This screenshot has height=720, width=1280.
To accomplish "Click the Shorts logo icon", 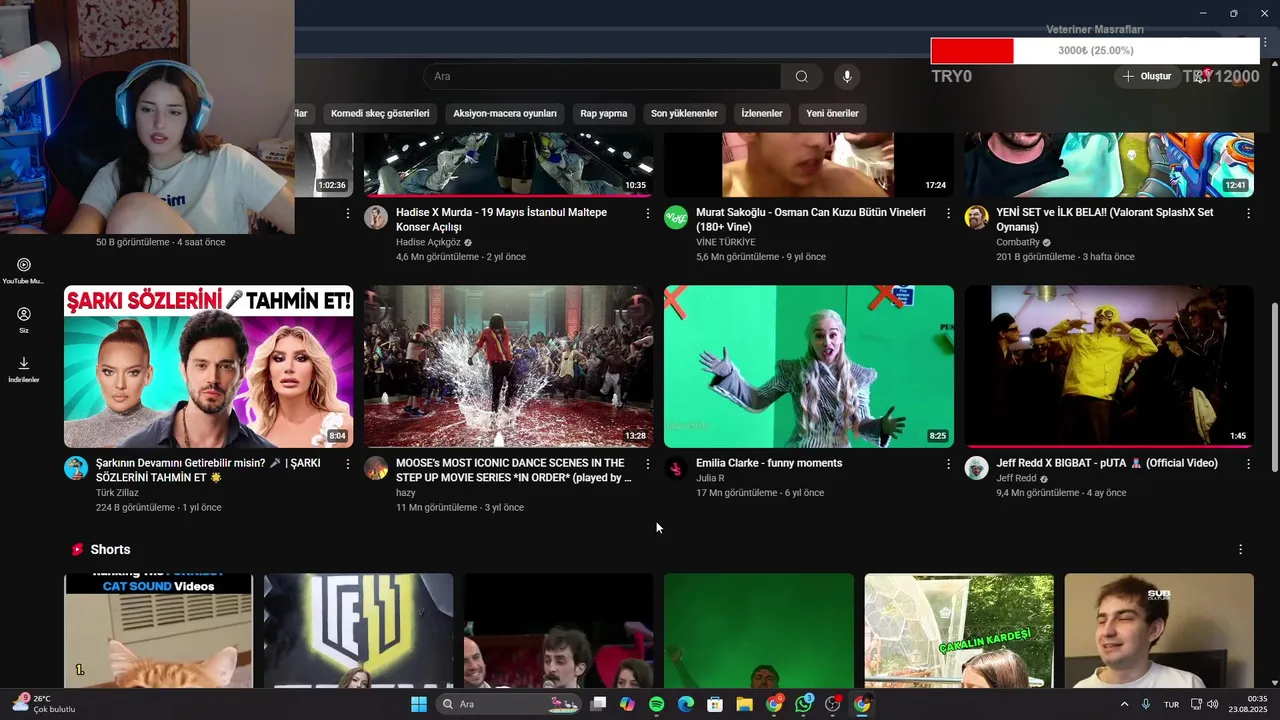I will tap(77, 549).
